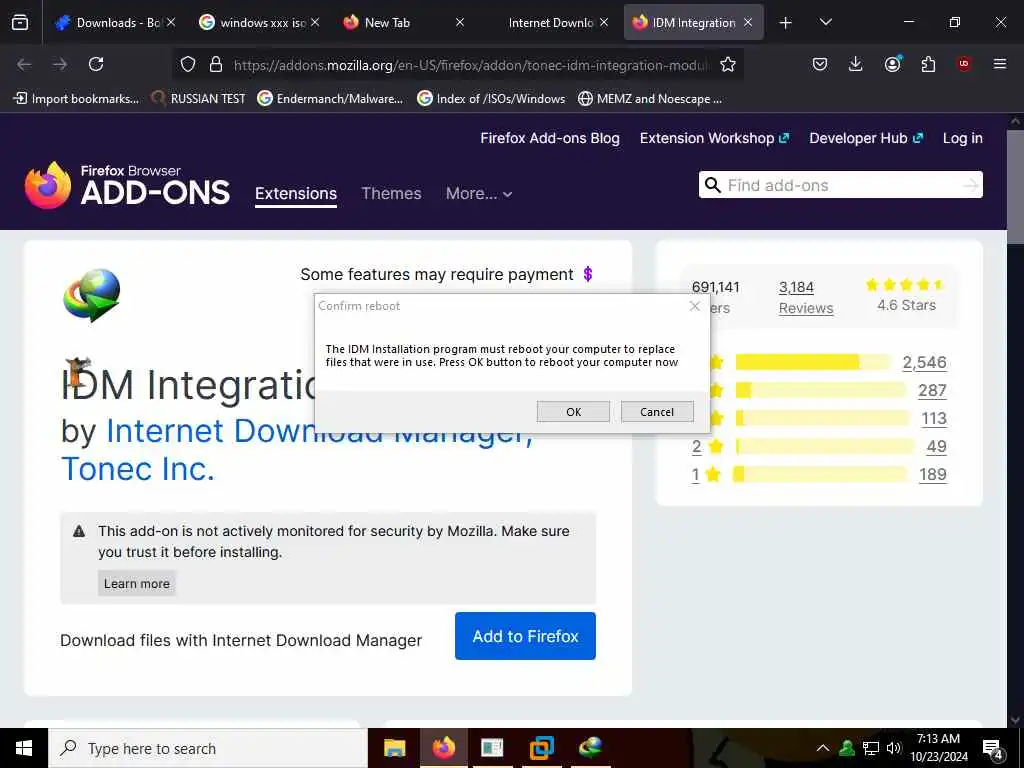Save page to Pocket
Screen dimensions: 1024x768
(820, 64)
